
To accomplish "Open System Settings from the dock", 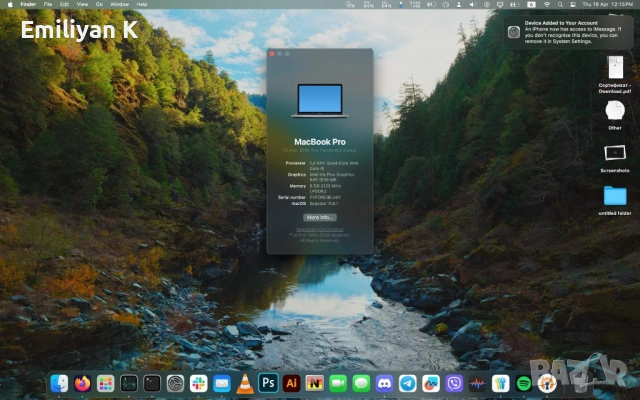I will coord(176,384).
